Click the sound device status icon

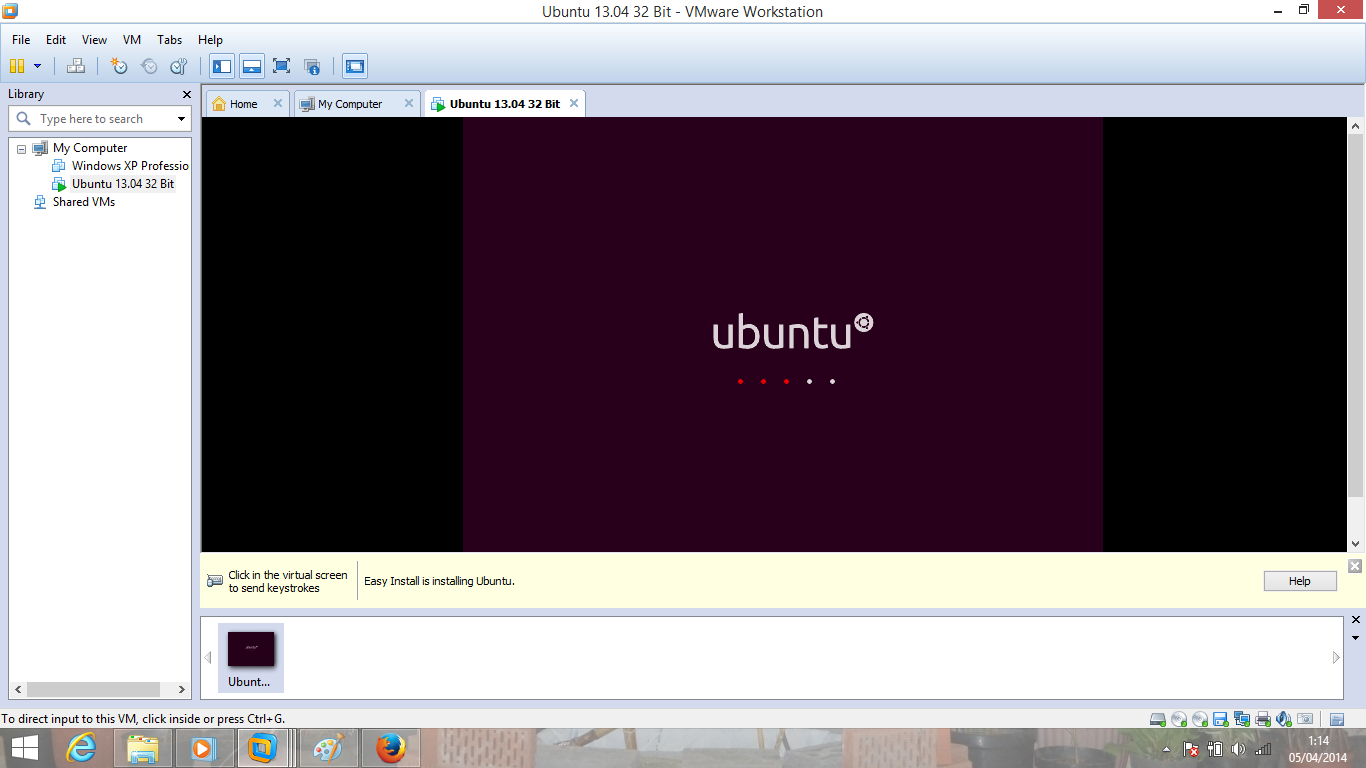[x=1285, y=718]
